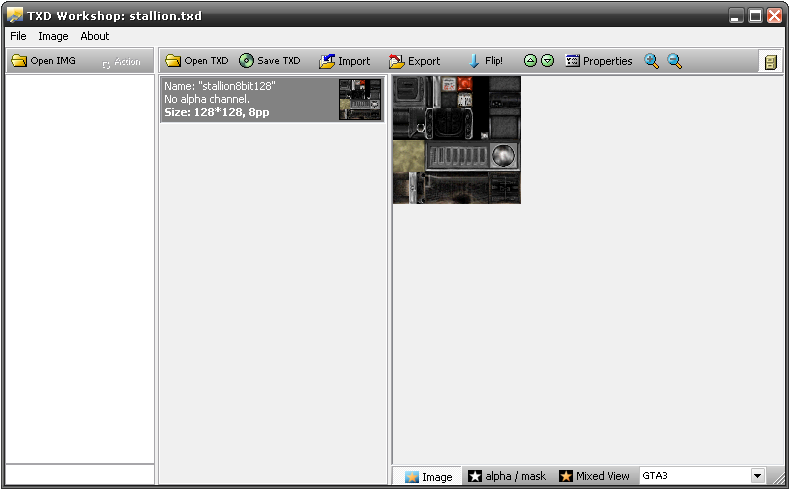The width and height of the screenshot is (790, 490).
Task: Switch to the Image view tab
Action: click(x=428, y=476)
